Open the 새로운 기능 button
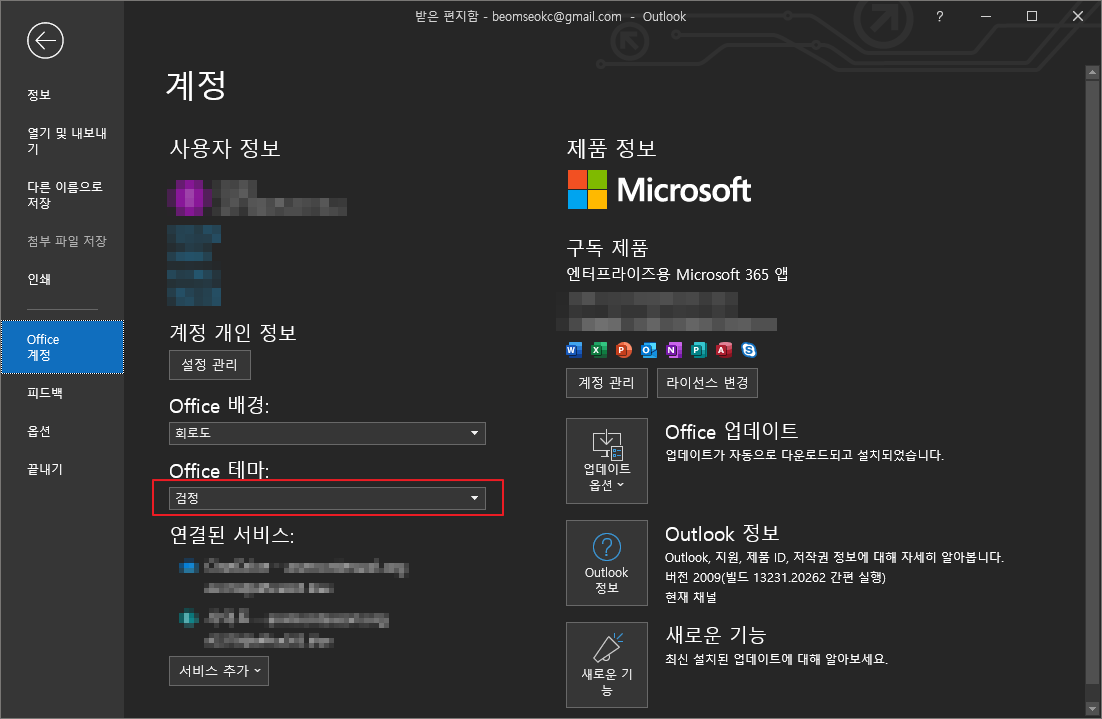1102x719 pixels. (x=607, y=665)
